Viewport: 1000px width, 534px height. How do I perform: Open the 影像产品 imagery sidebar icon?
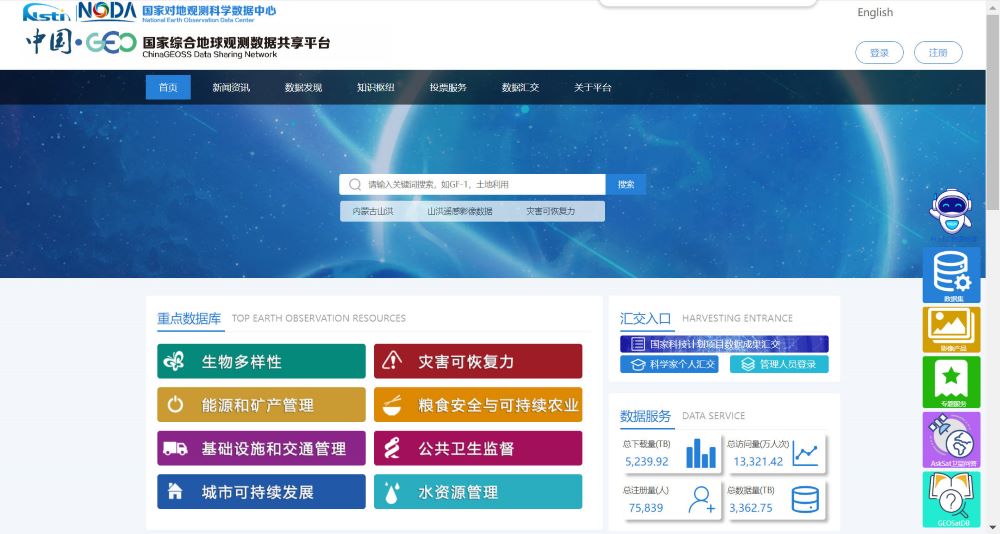(x=951, y=328)
